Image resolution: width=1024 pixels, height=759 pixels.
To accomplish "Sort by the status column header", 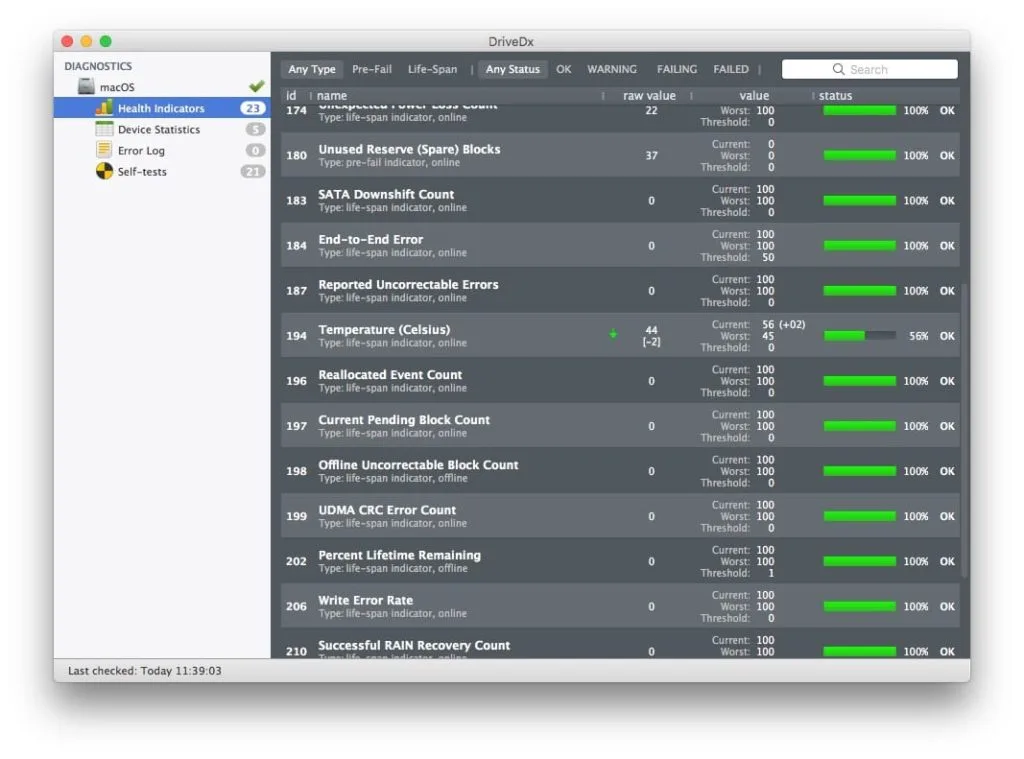I will coord(835,95).
